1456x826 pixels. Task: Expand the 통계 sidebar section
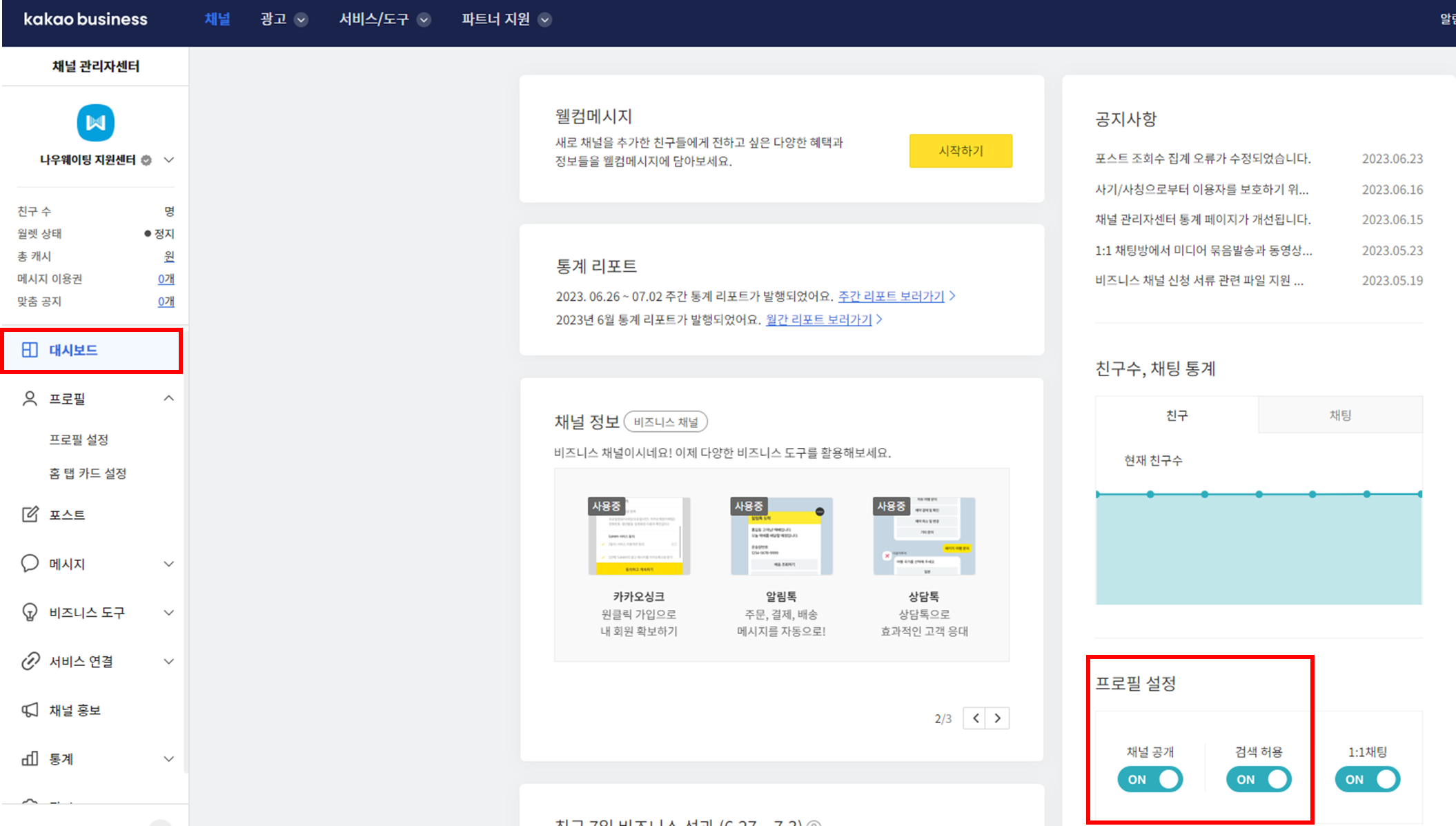[168, 759]
